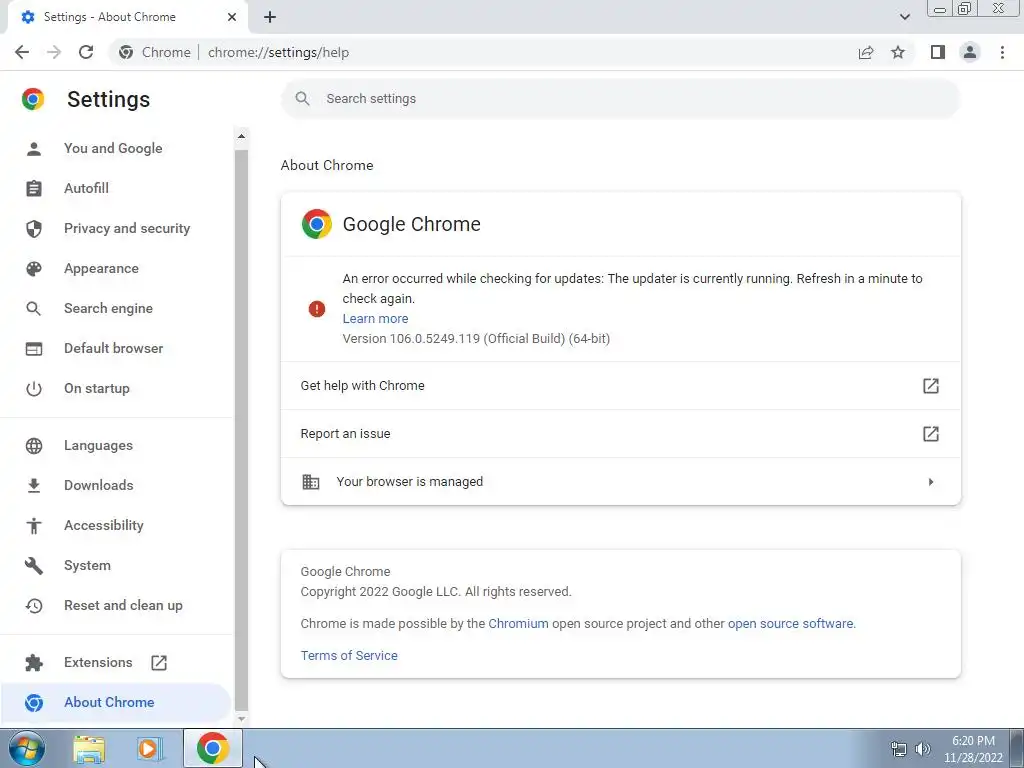Viewport: 1024px width, 768px height.
Task: Select About Chrome in sidebar
Action: tap(116, 702)
